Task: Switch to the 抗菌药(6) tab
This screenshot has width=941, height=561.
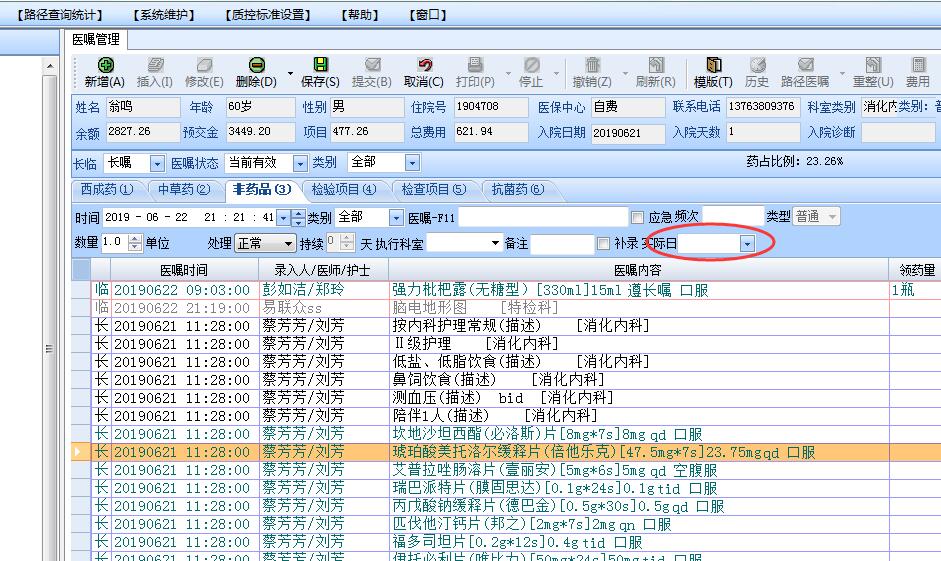Action: coord(517,190)
